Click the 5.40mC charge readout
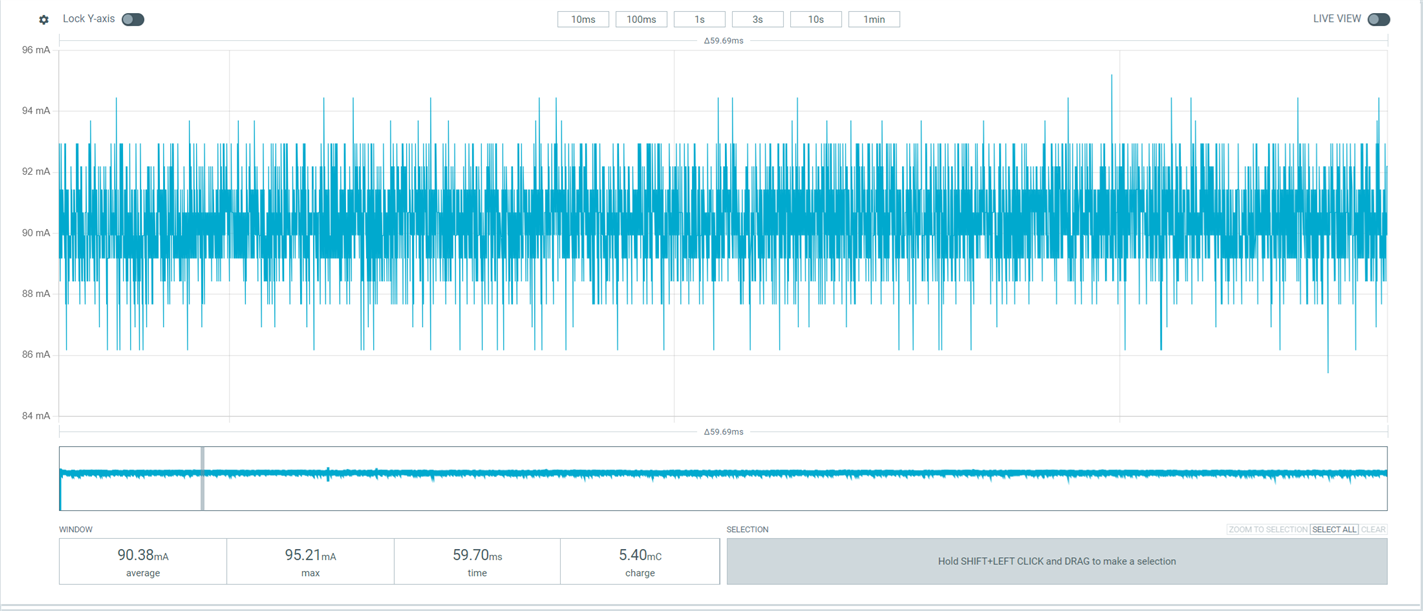The height and width of the screenshot is (611, 1423). (640, 556)
